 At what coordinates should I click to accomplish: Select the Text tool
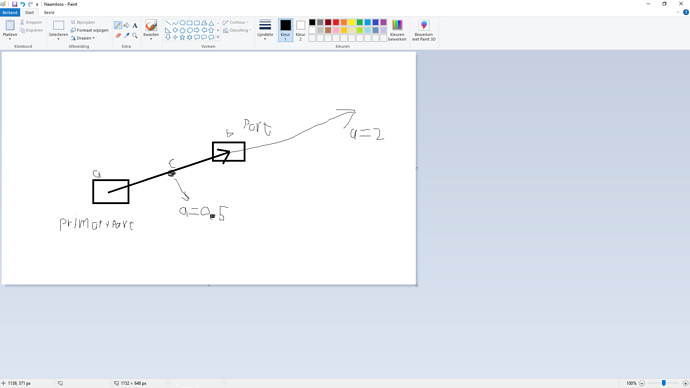pyautogui.click(x=135, y=26)
